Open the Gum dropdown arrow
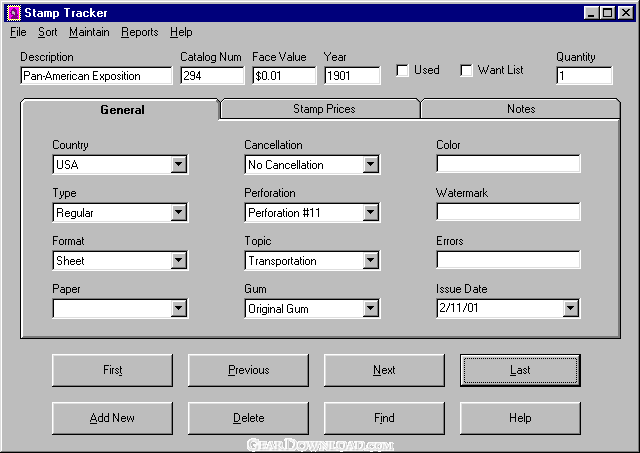Screen dimensions: 640x453 [370, 309]
